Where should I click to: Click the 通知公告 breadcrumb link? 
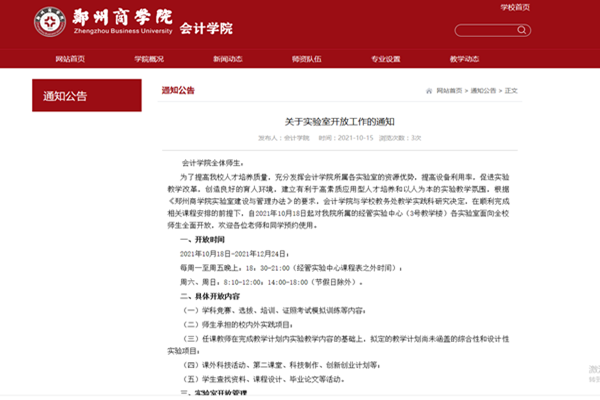coord(483,91)
